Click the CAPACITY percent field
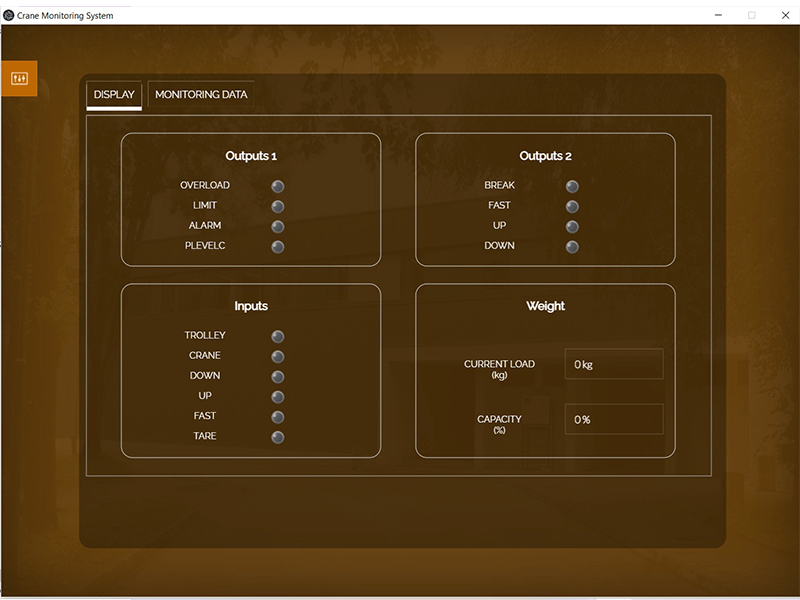The width and height of the screenshot is (800, 600). click(x=614, y=419)
